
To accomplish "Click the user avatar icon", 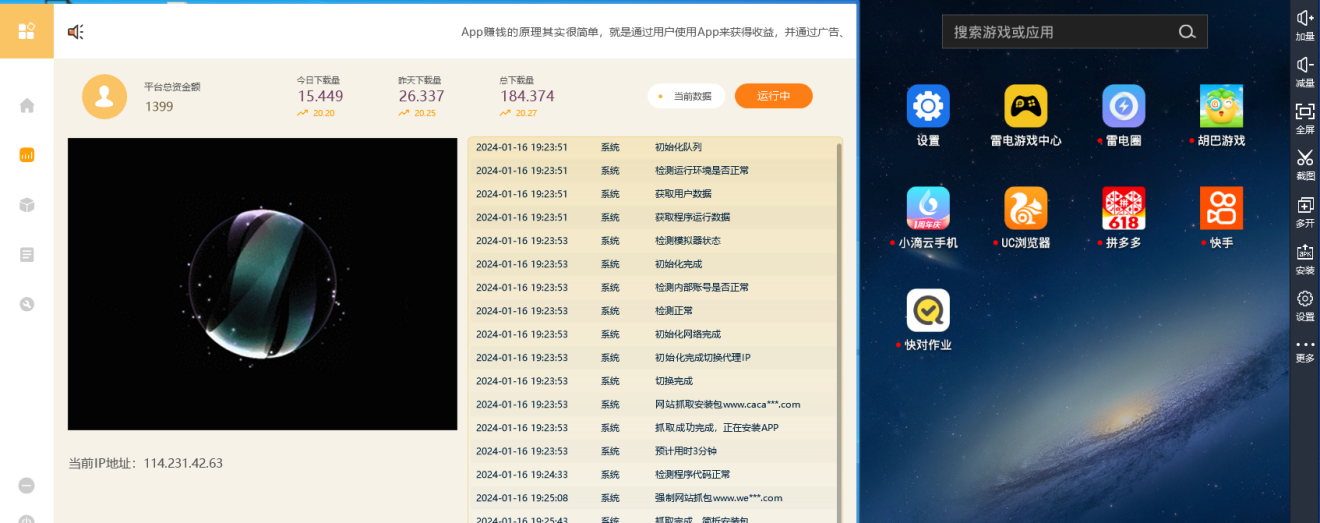I will [x=104, y=96].
